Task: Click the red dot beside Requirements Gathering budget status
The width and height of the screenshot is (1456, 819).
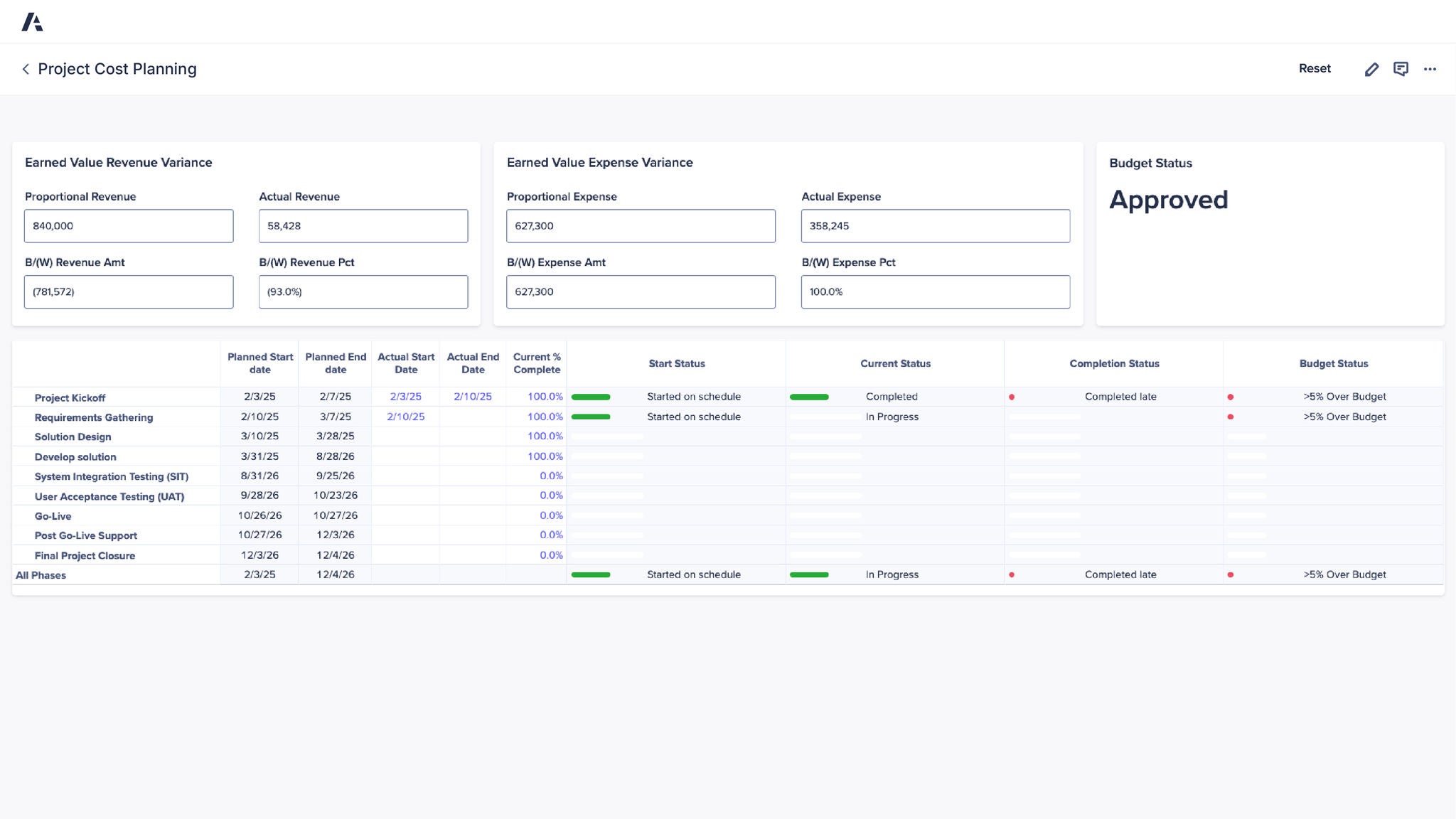Action: [x=1229, y=417]
